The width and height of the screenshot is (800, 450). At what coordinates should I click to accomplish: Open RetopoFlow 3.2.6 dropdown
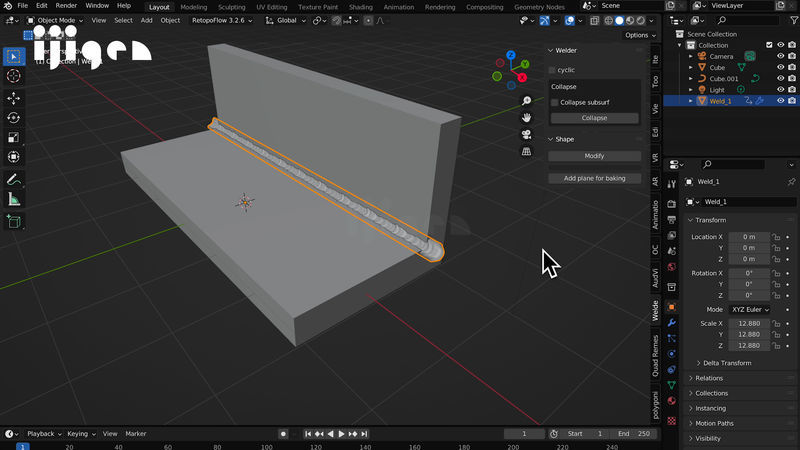click(222, 20)
